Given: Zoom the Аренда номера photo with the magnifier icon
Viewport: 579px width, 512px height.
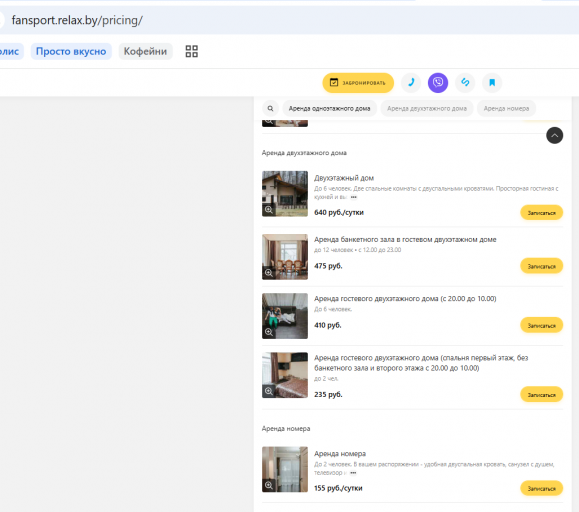Looking at the screenshot, I should (269, 485).
